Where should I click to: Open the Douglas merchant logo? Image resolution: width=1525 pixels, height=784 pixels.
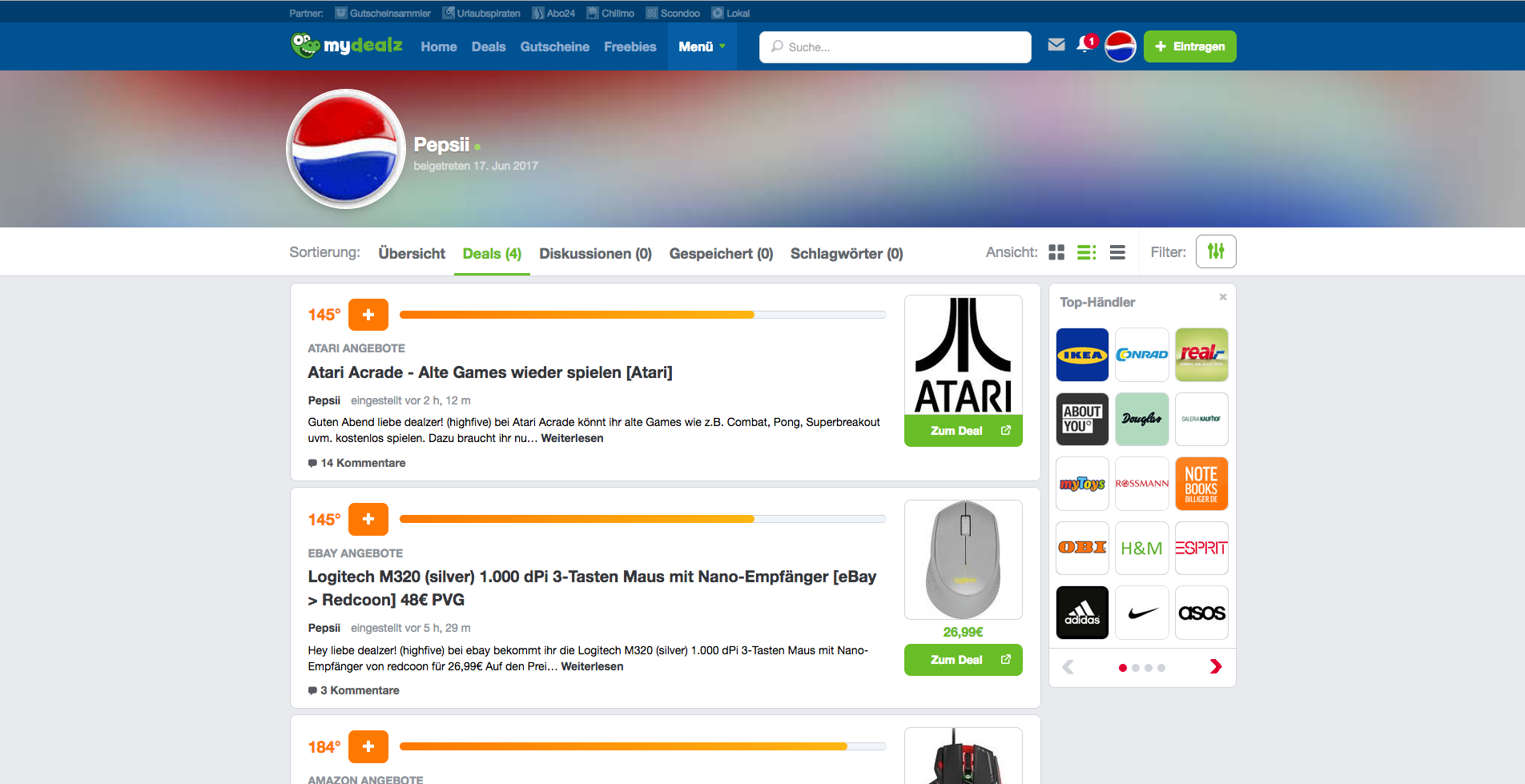tap(1142, 419)
